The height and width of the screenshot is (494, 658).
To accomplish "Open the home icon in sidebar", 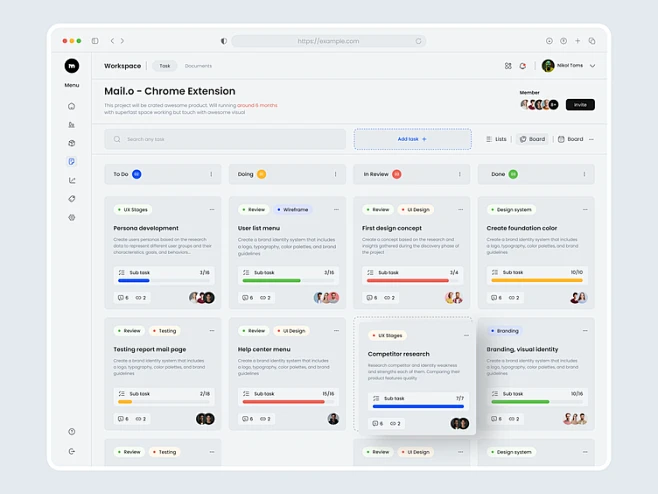I will (72, 106).
